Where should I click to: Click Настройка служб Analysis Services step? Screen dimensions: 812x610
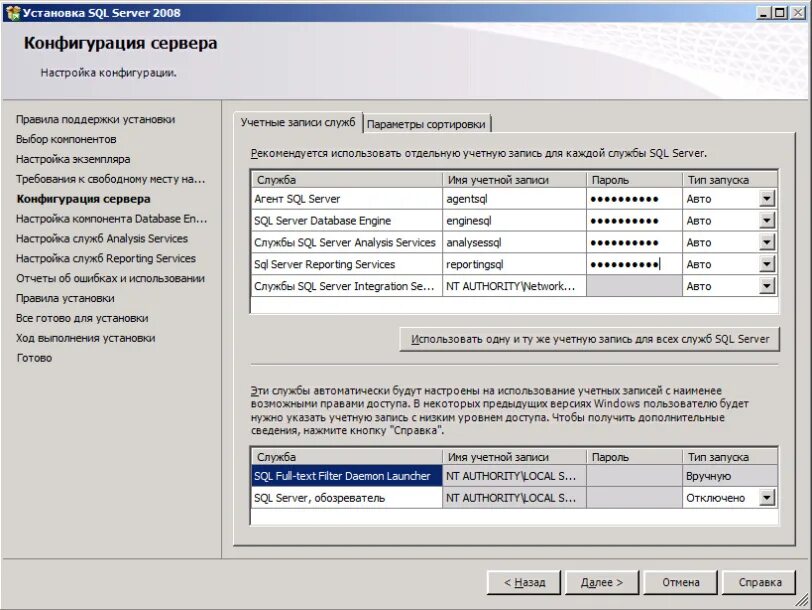[102, 238]
